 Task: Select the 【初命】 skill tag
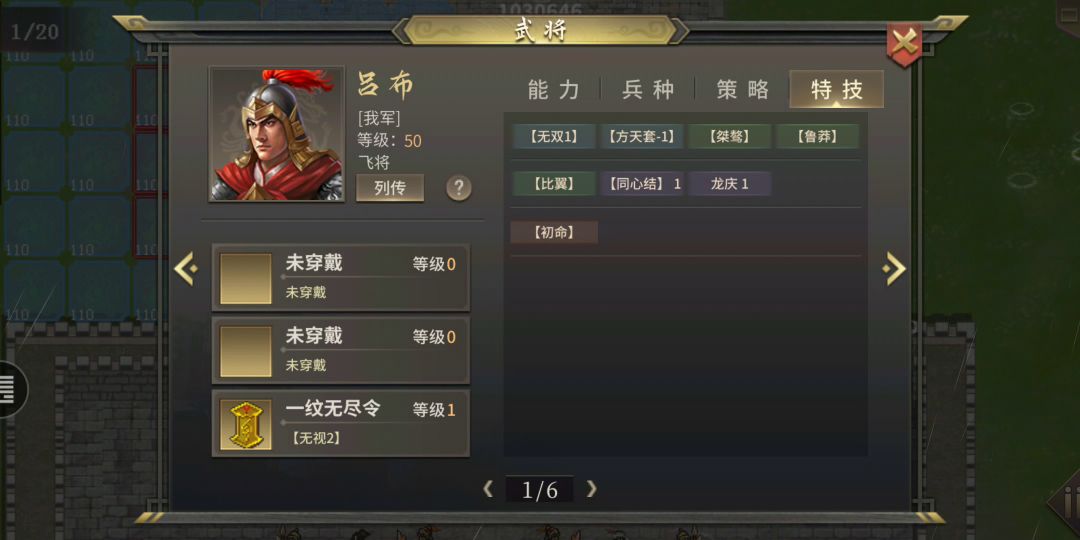tap(554, 232)
